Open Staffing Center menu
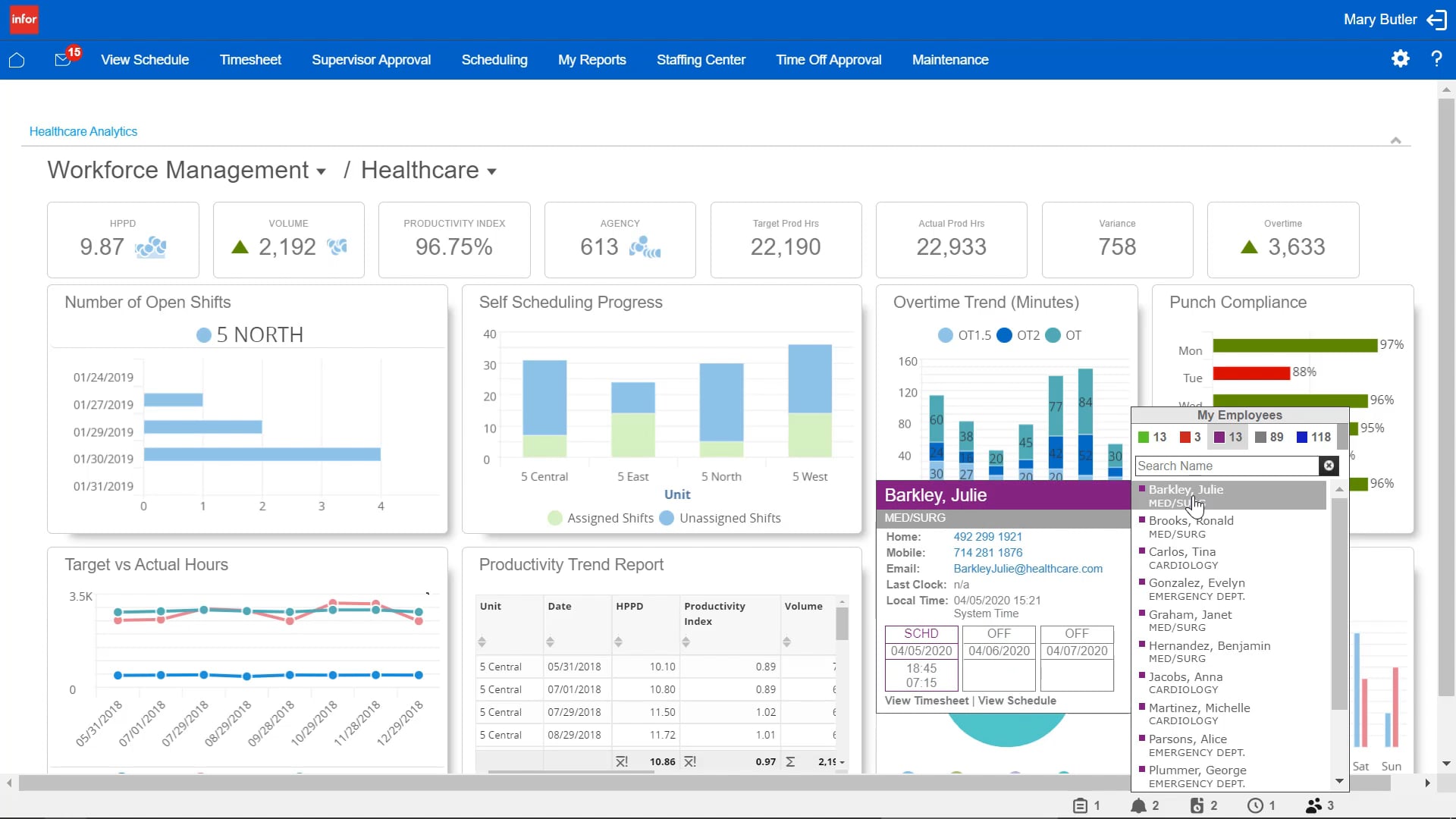1456x819 pixels. coord(701,60)
